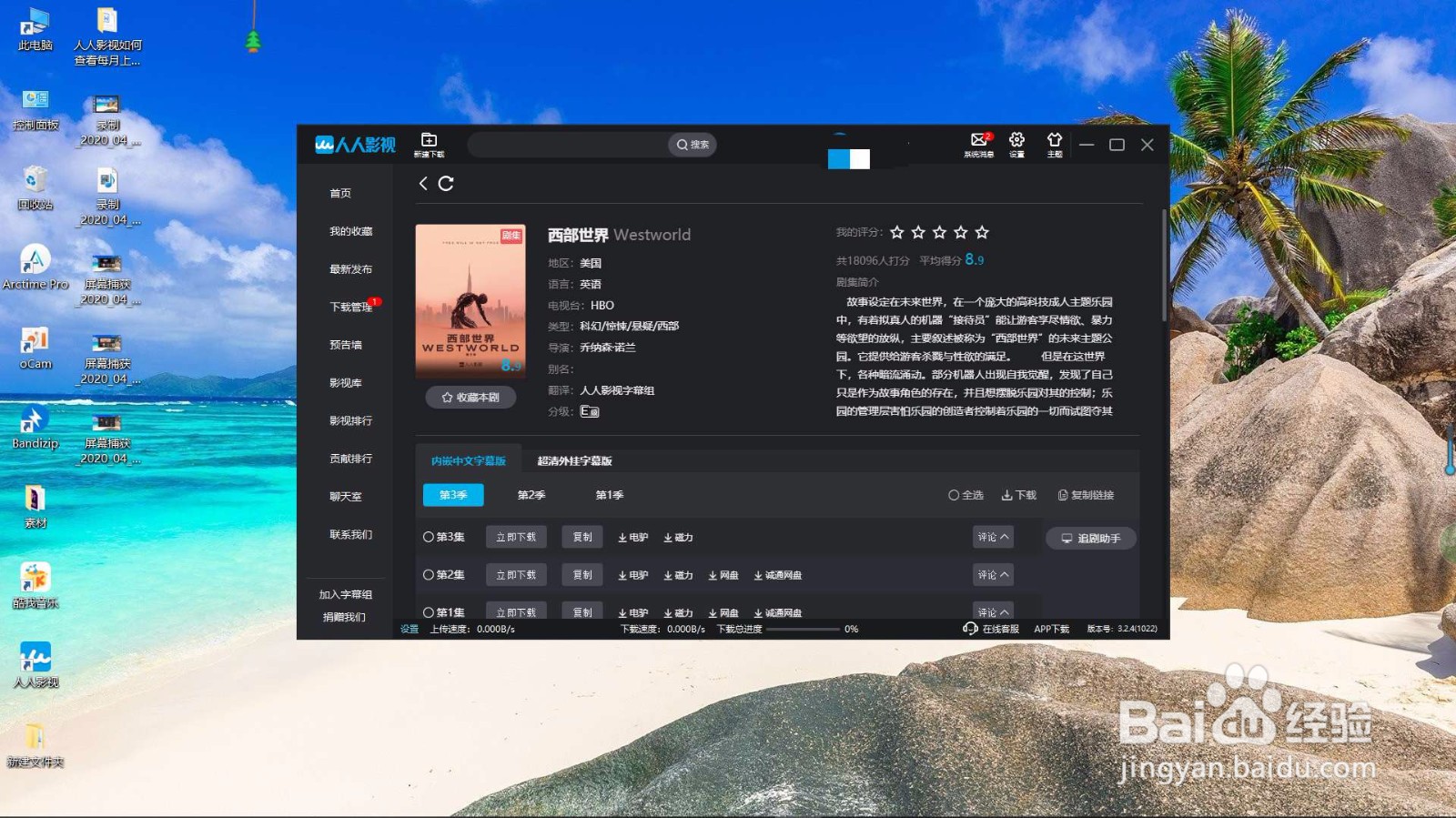Open 最新发布 in the sidebar
This screenshot has width=1456, height=818.
click(350, 269)
